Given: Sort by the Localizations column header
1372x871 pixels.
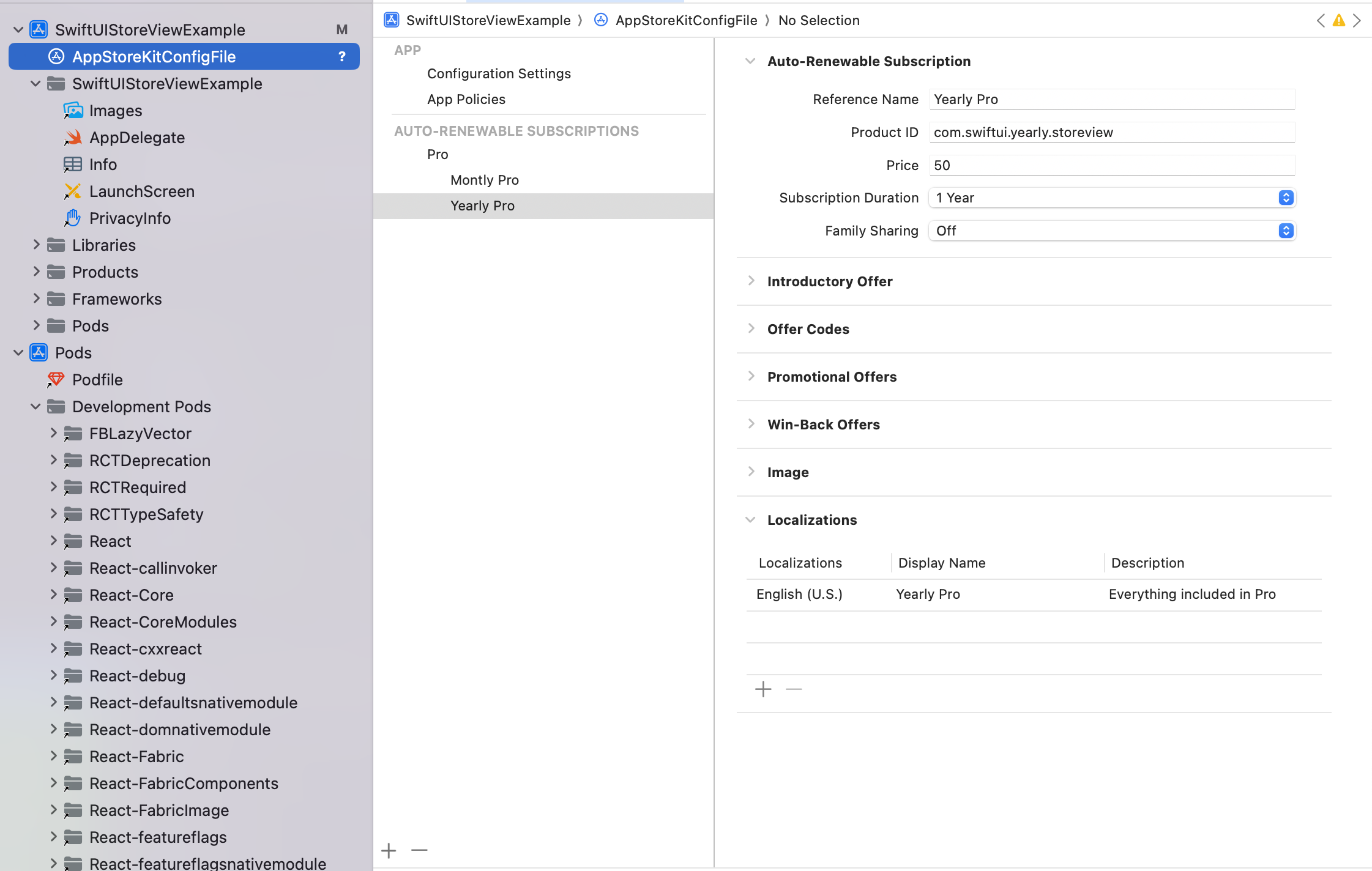Looking at the screenshot, I should (x=800, y=563).
